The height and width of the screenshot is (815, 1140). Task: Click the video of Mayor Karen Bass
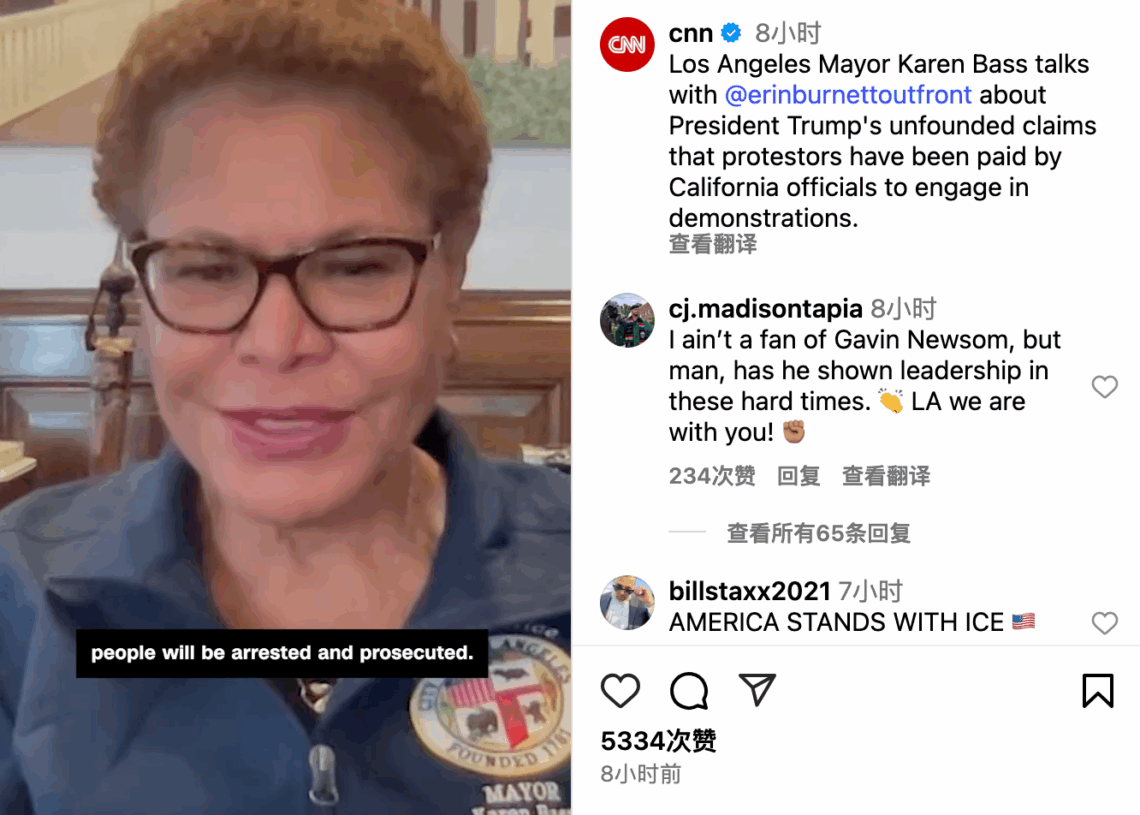tap(285, 407)
